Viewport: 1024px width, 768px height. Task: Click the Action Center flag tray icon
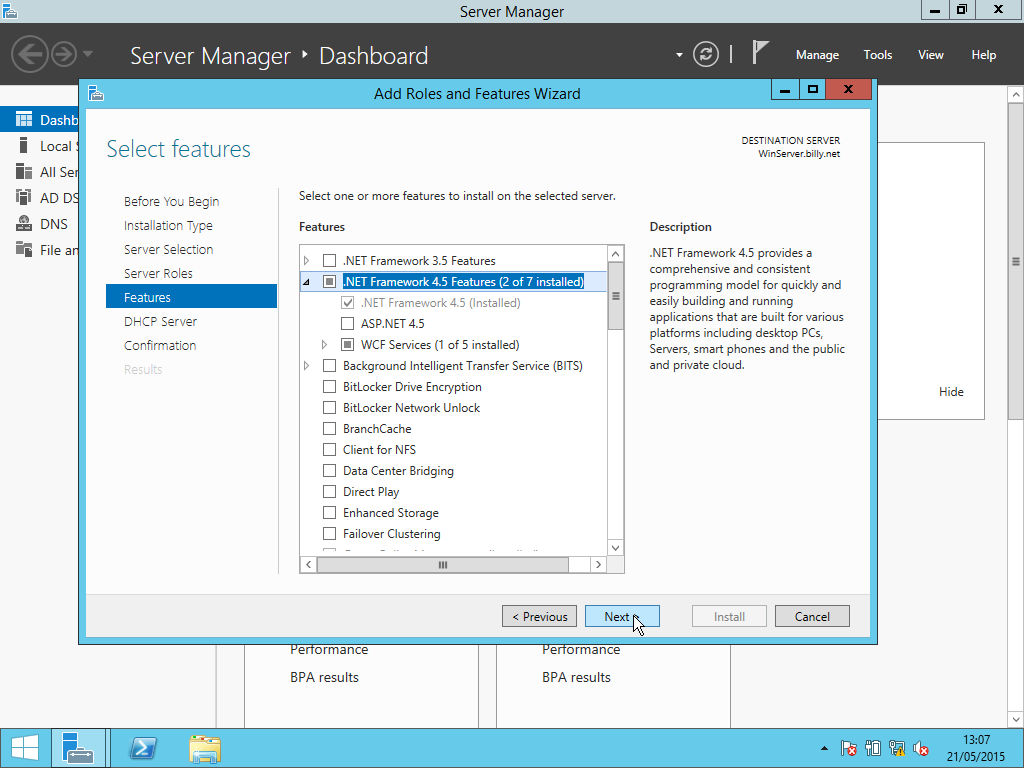[x=849, y=748]
